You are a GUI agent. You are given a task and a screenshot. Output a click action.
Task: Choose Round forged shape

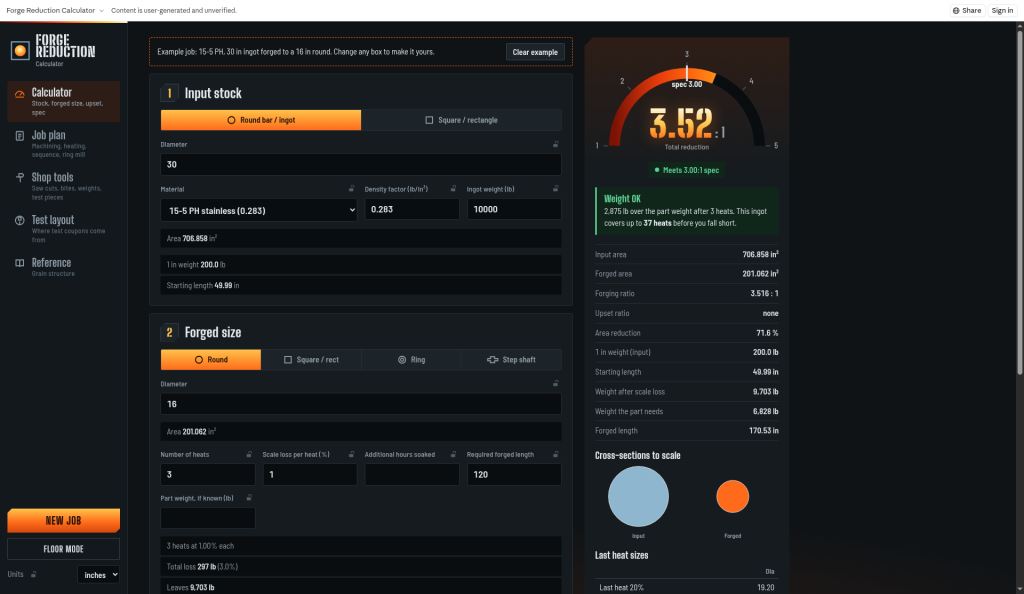click(x=211, y=360)
